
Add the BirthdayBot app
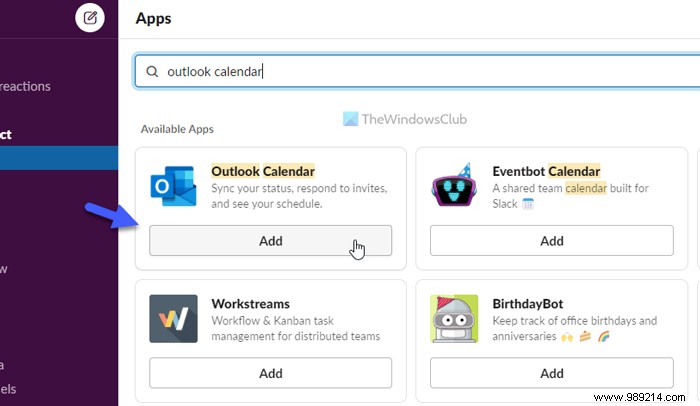click(552, 373)
